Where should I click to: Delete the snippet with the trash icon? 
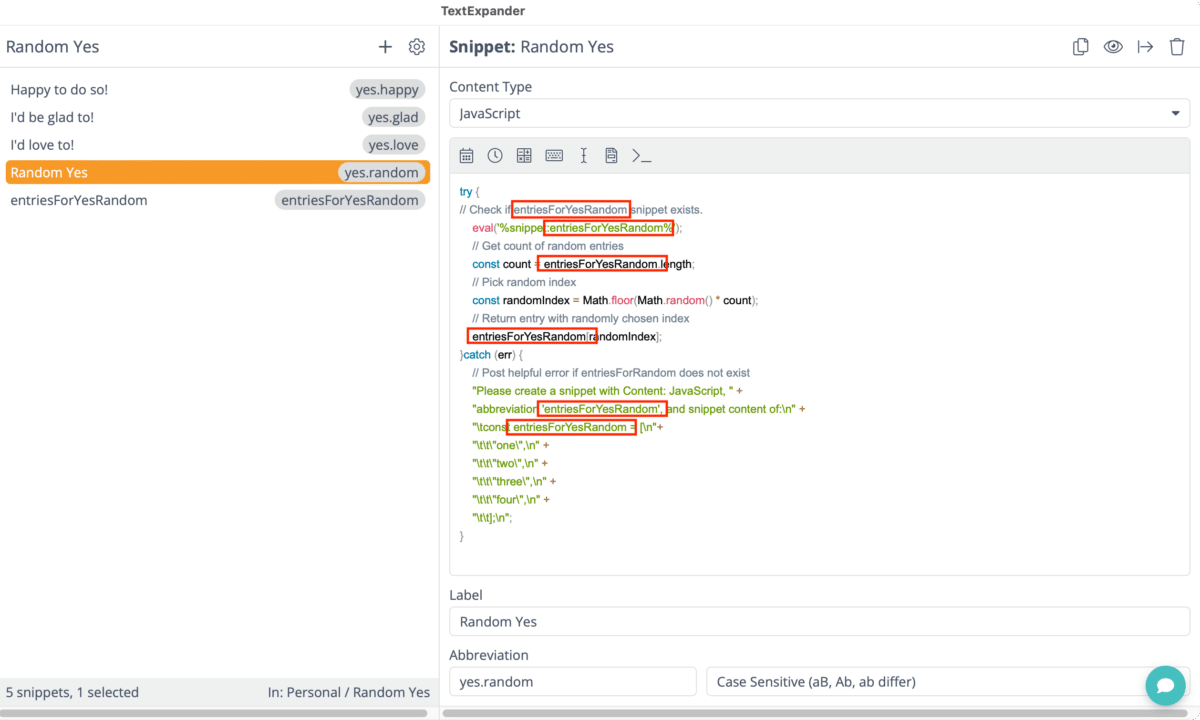click(1178, 47)
